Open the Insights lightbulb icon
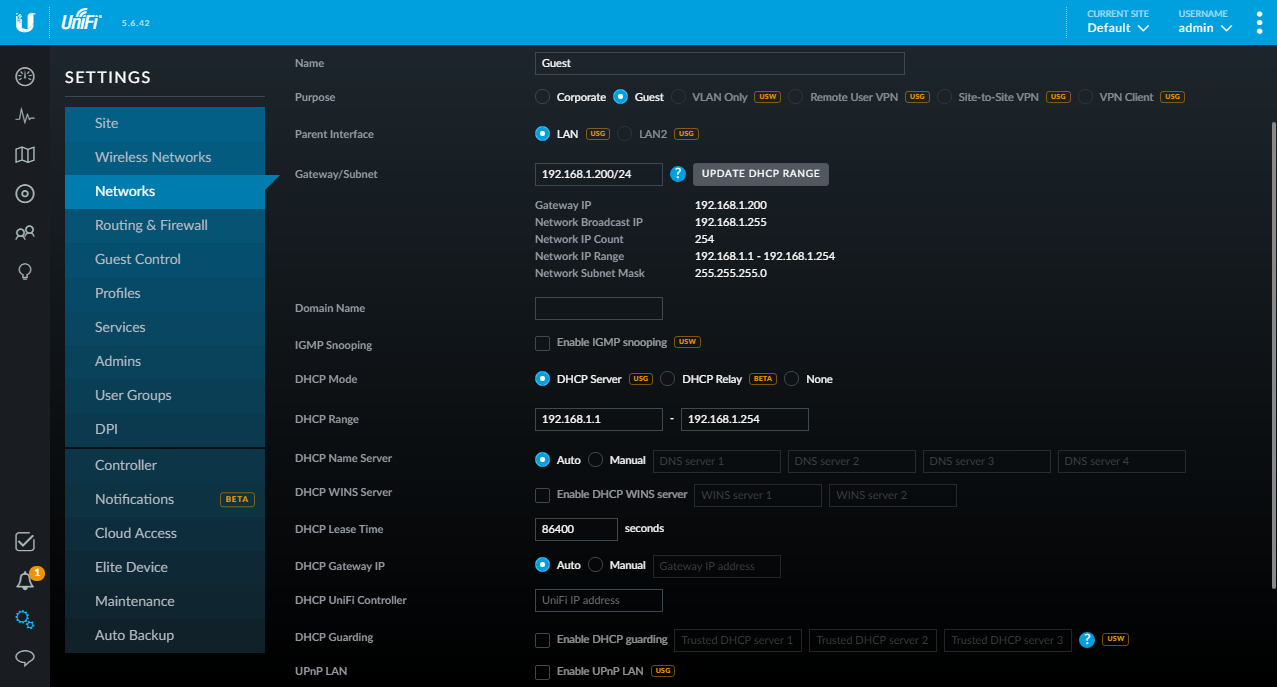This screenshot has width=1277, height=687. 25,272
